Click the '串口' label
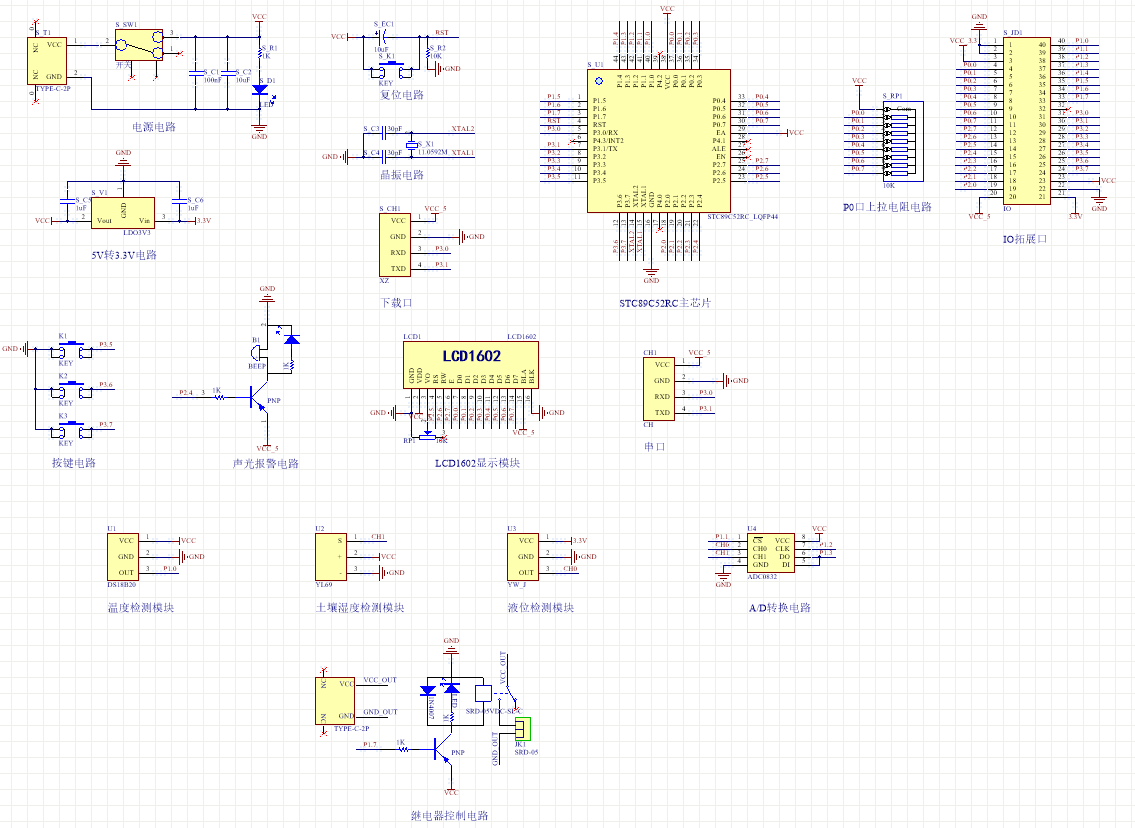This screenshot has width=1135, height=828. (x=654, y=447)
